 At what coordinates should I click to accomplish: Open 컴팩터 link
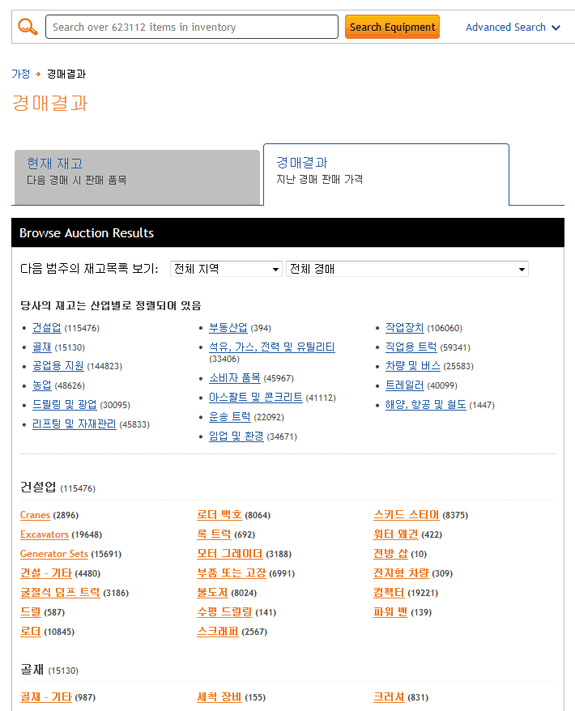click(389, 593)
